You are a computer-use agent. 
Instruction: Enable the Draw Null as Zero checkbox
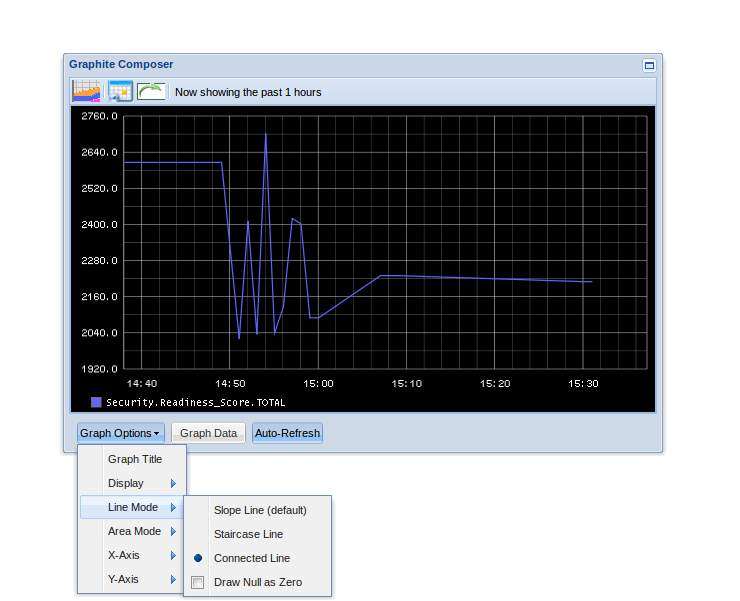pyautogui.click(x=198, y=582)
